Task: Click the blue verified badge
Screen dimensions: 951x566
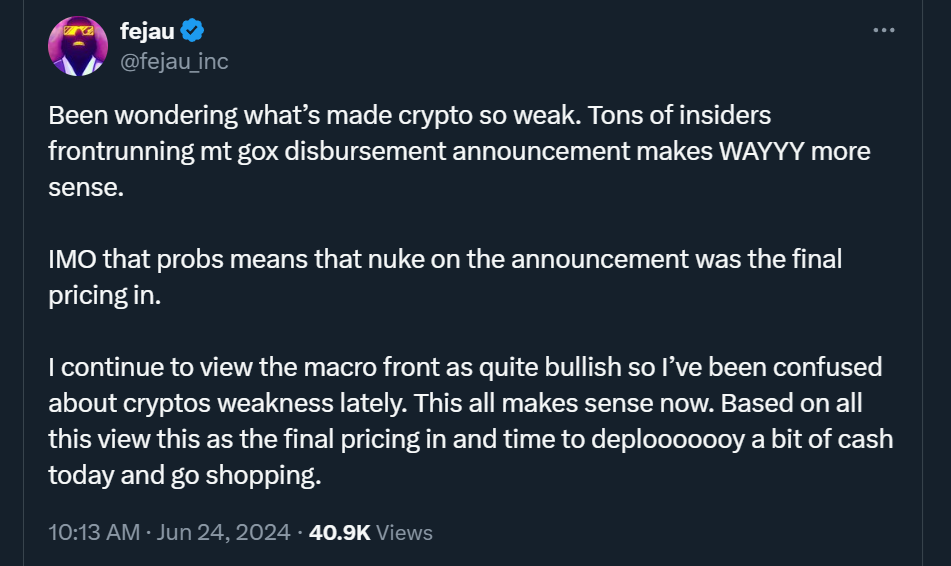Action: [191, 32]
